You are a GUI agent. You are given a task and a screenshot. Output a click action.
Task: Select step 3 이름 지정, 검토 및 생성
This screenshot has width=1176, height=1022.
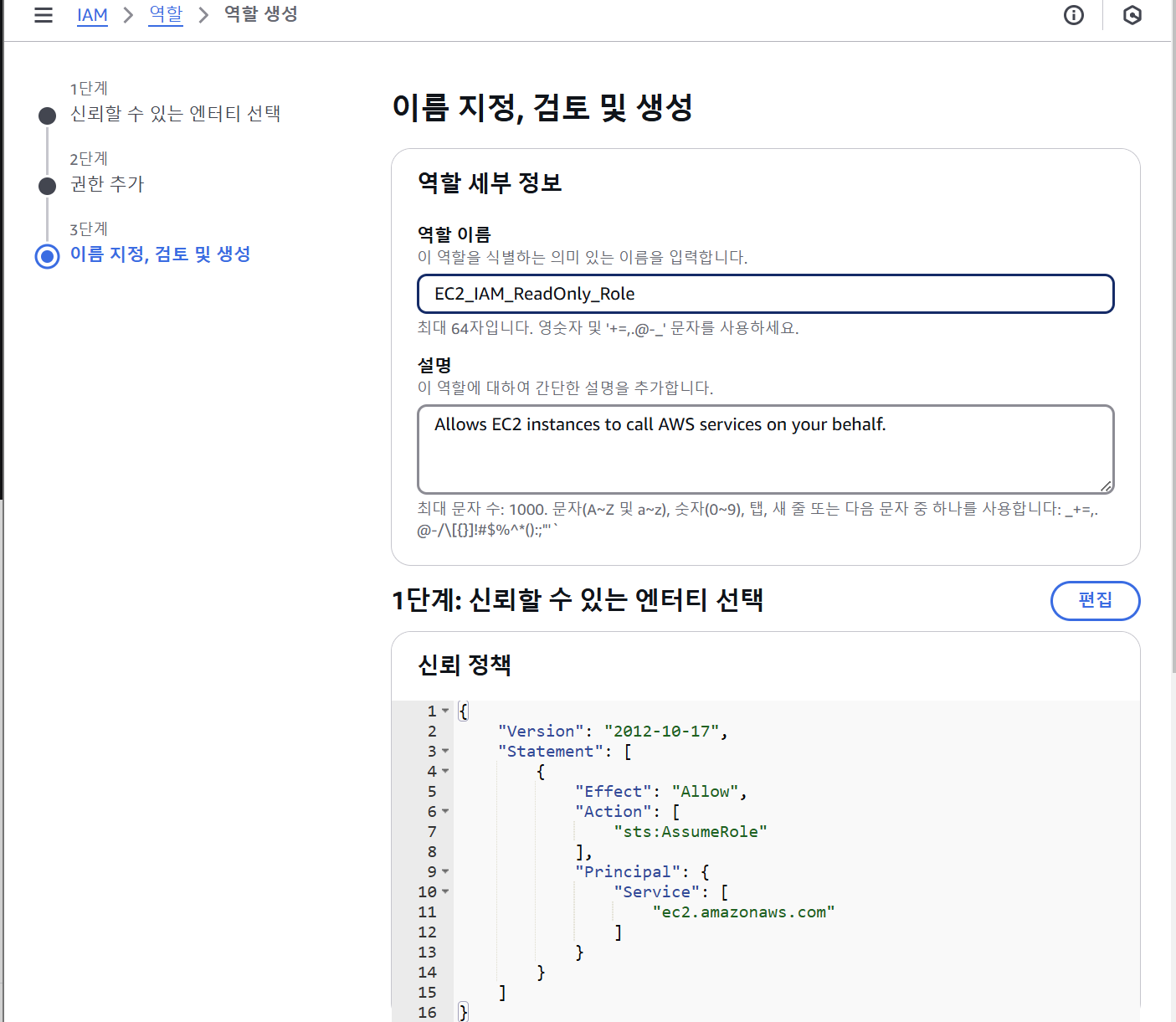[160, 254]
